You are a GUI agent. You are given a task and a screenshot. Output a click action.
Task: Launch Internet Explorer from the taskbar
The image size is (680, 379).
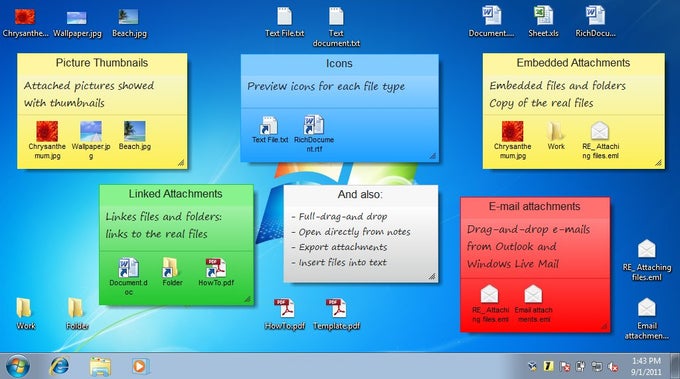pyautogui.click(x=59, y=366)
